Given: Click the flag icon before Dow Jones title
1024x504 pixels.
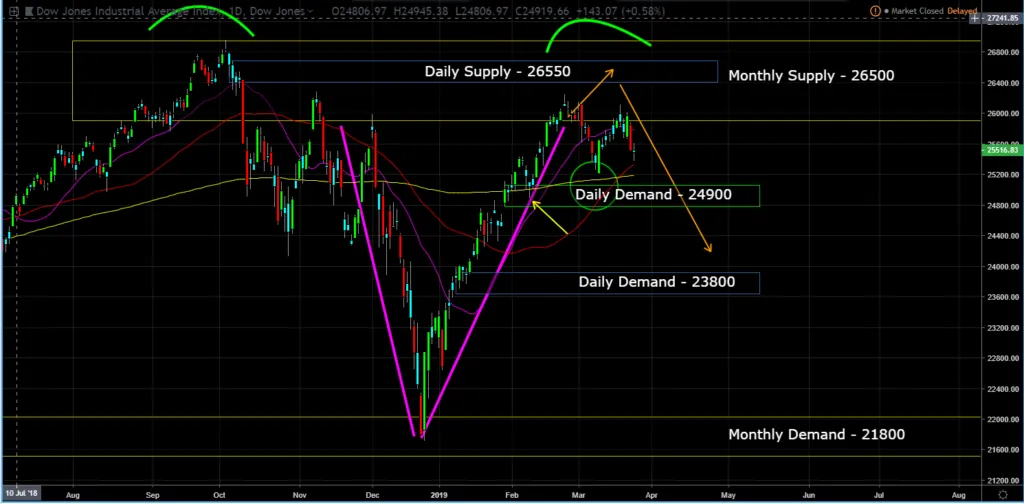Looking at the screenshot, I should click(x=30, y=11).
